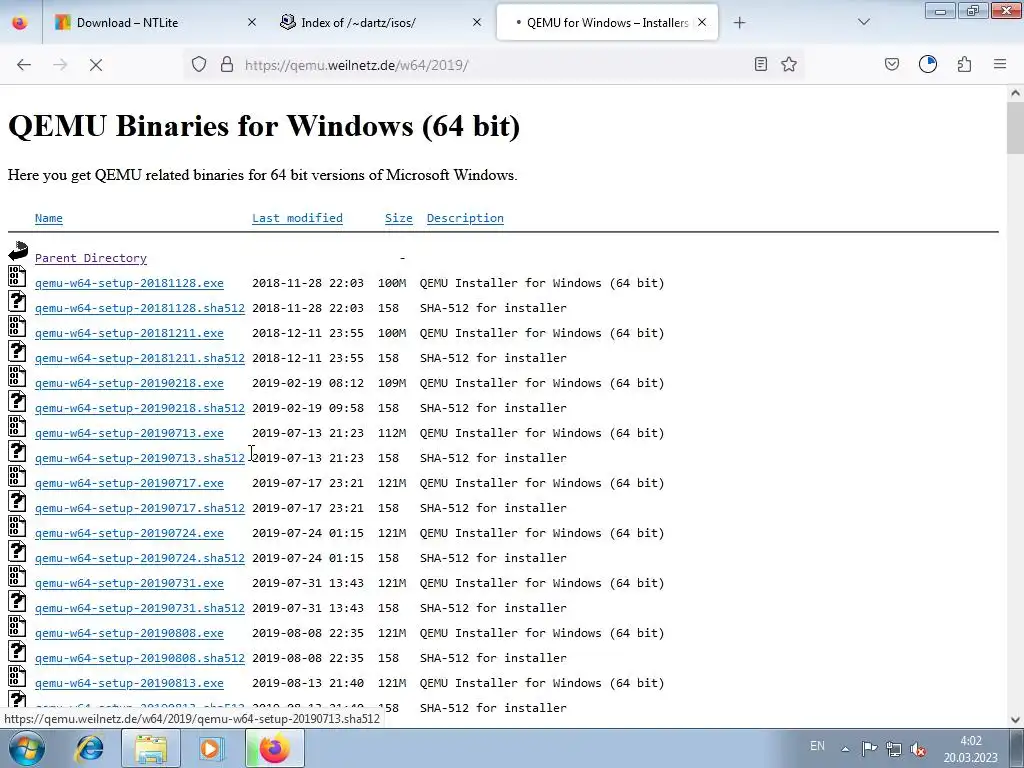Click unknown file icon beside 20181128.sha512
The height and width of the screenshot is (768, 1024).
18,300
